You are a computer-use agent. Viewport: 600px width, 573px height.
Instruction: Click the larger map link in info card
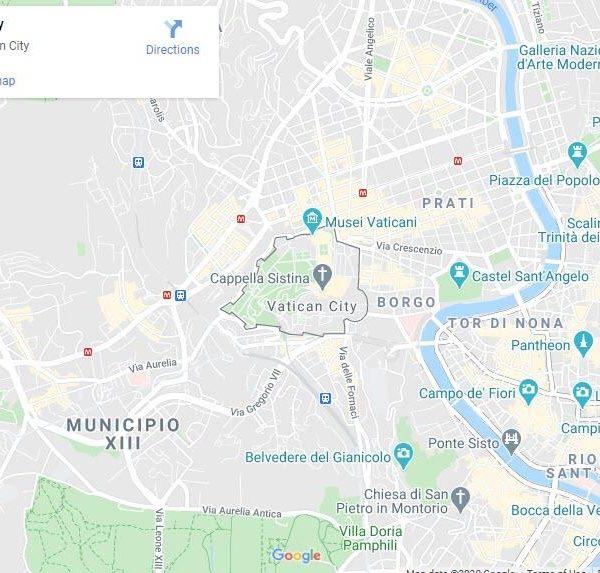(8, 81)
